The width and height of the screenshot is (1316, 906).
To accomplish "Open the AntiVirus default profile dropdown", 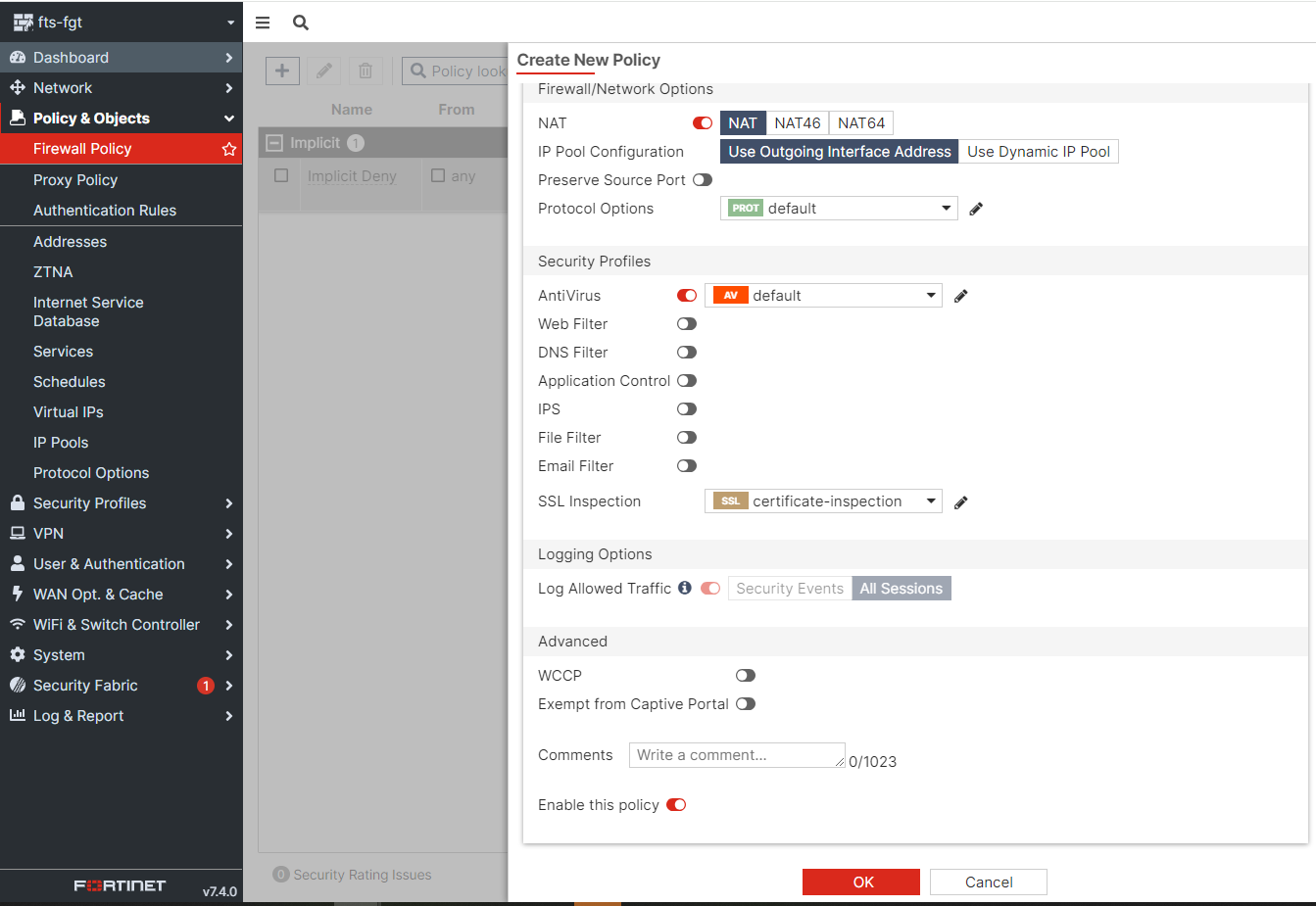I will click(x=930, y=295).
